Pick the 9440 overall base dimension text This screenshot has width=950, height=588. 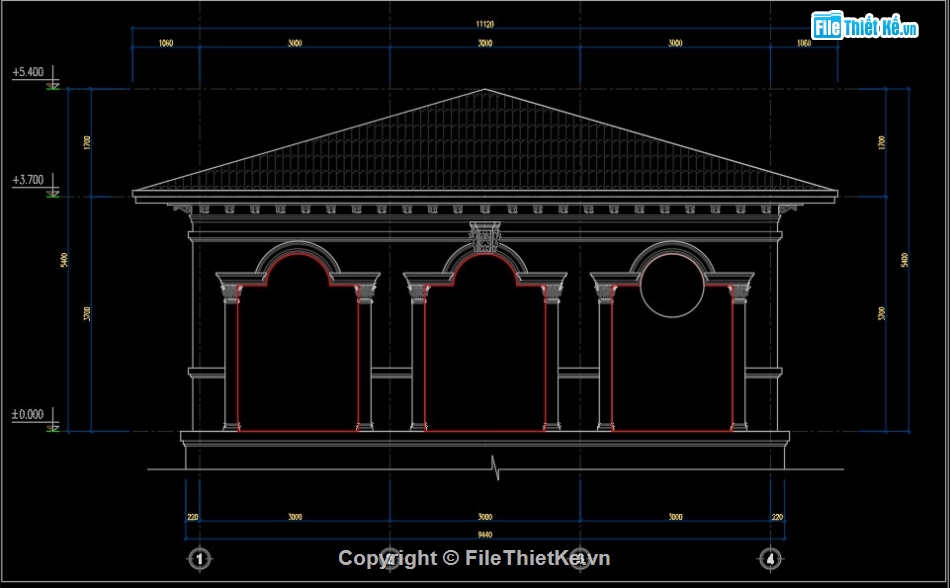485,535
